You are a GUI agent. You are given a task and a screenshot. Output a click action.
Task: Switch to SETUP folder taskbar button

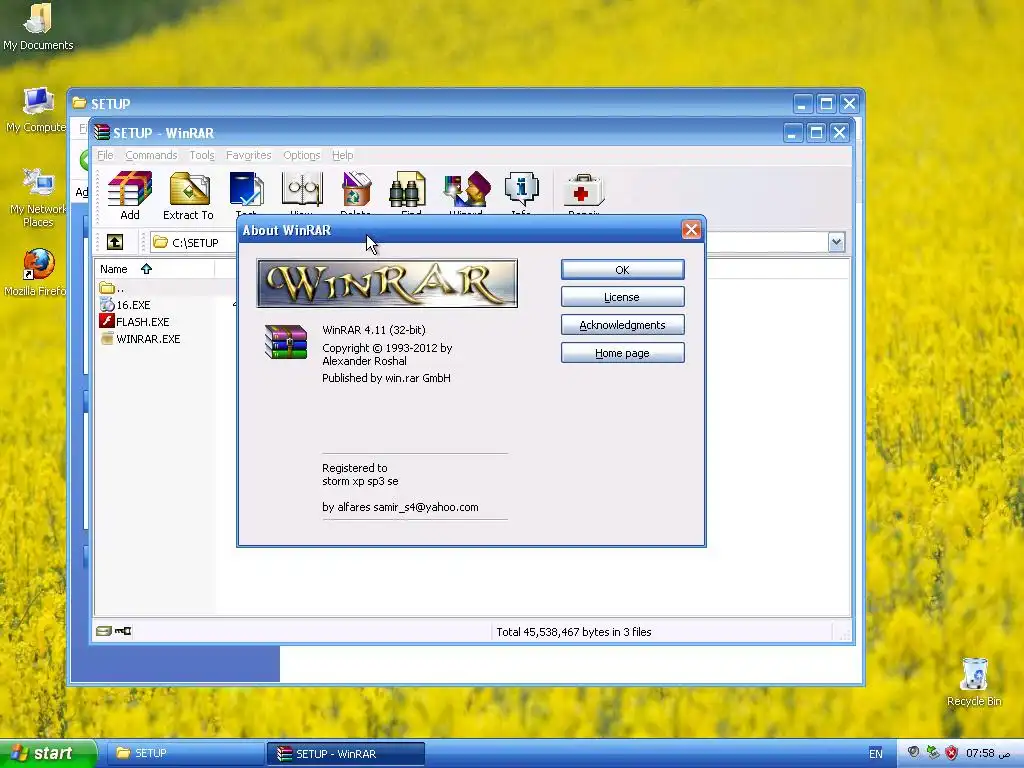click(x=185, y=754)
